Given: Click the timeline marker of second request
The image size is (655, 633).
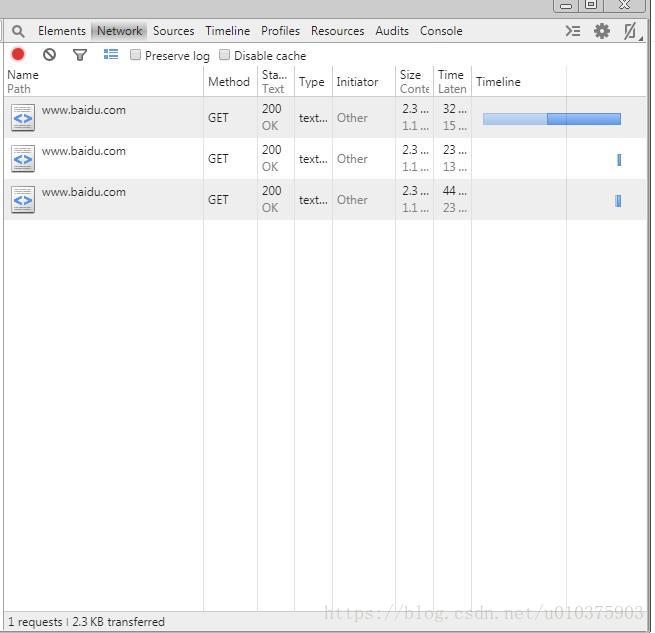Looking at the screenshot, I should click(619, 160).
